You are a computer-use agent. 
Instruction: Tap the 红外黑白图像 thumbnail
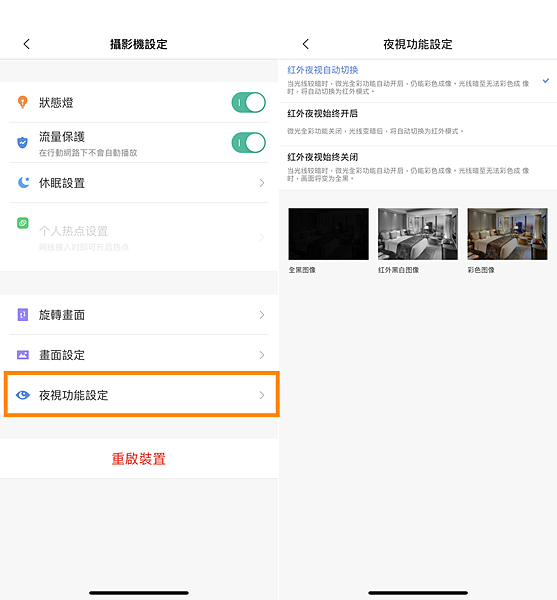pyautogui.click(x=418, y=234)
